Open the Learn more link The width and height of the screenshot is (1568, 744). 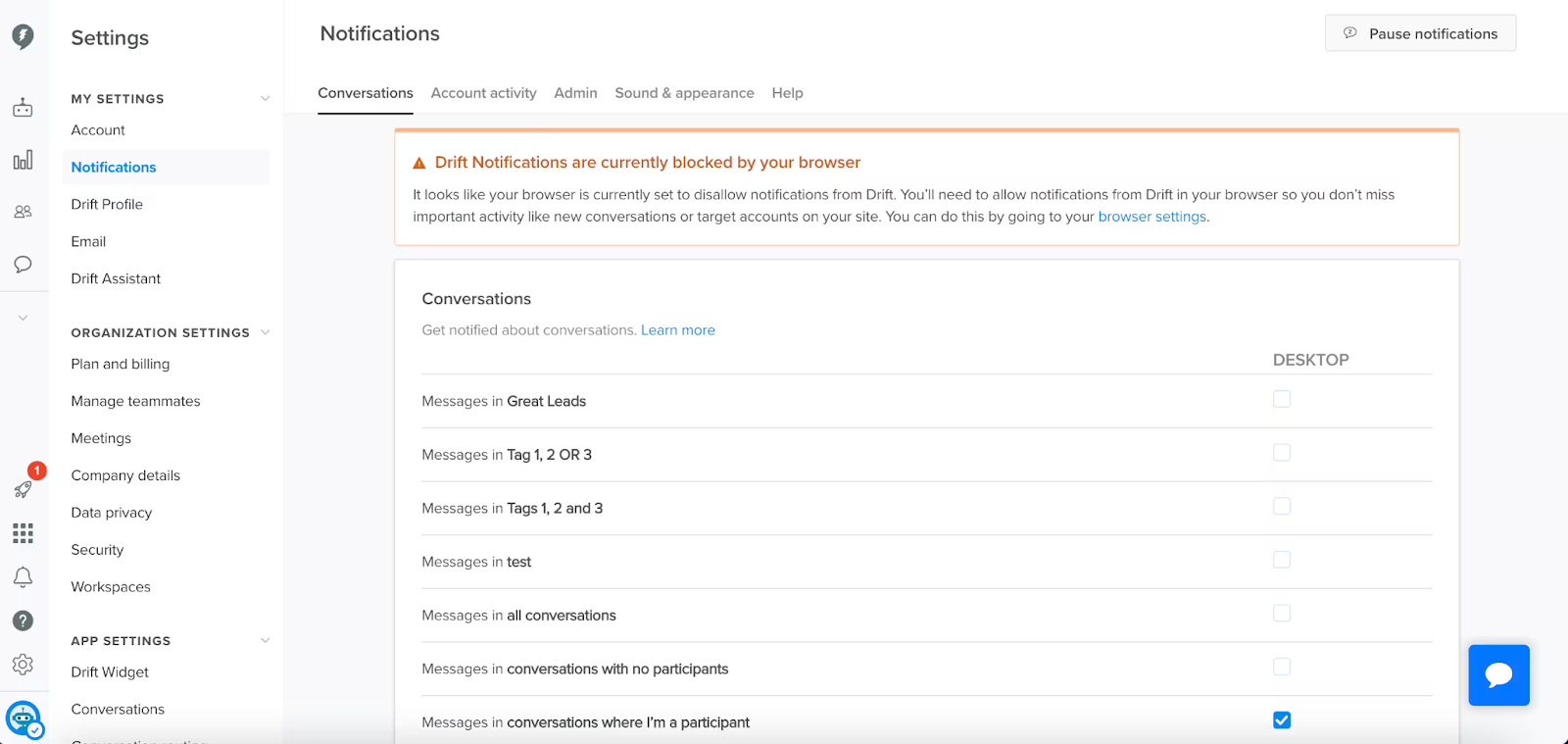(678, 330)
